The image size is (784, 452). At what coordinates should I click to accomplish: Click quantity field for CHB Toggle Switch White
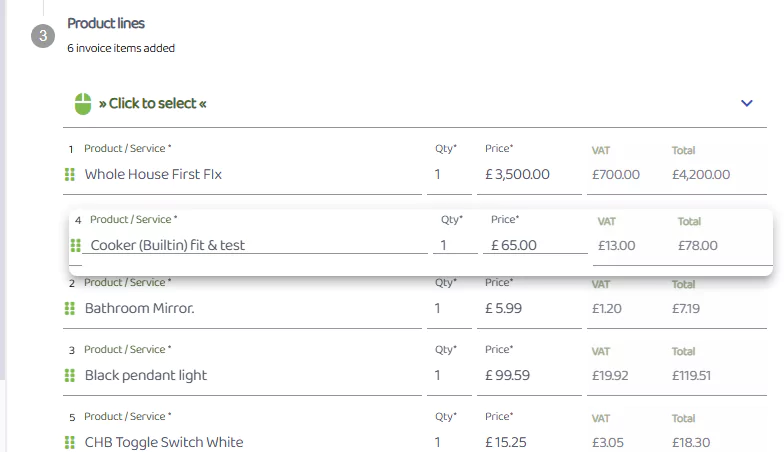pos(450,442)
